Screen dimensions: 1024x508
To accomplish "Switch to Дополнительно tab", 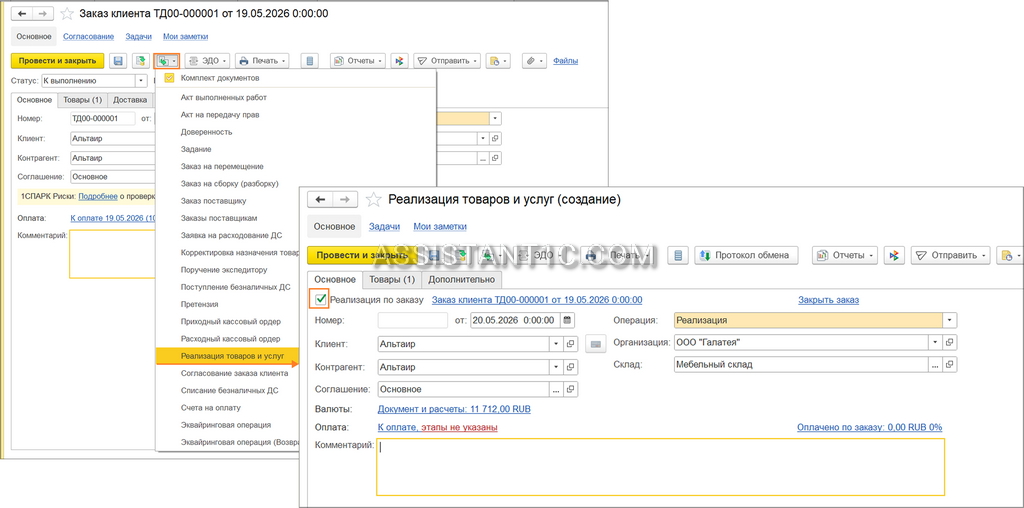I will tap(462, 279).
